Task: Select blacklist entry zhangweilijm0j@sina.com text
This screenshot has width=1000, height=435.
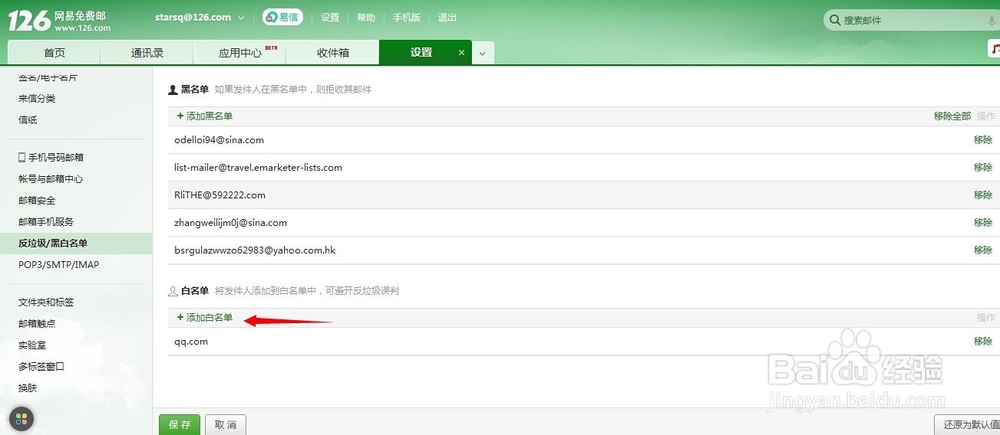Action: pyautogui.click(x=230, y=223)
